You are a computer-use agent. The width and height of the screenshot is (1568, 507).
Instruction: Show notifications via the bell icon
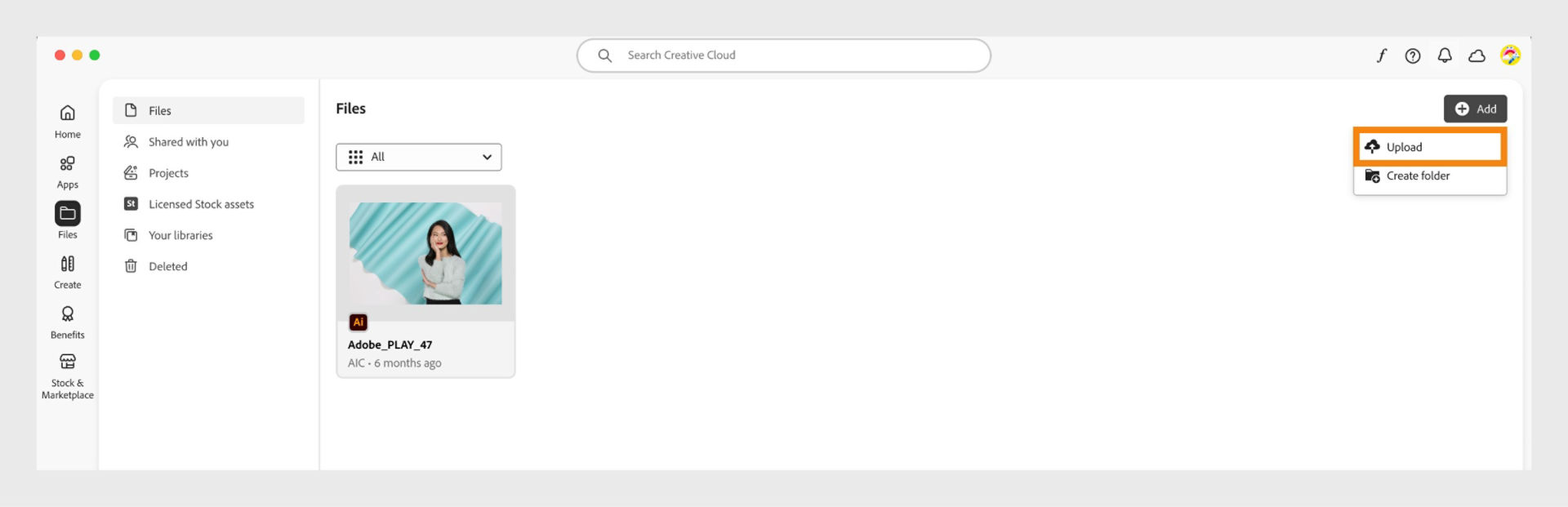tap(1445, 56)
